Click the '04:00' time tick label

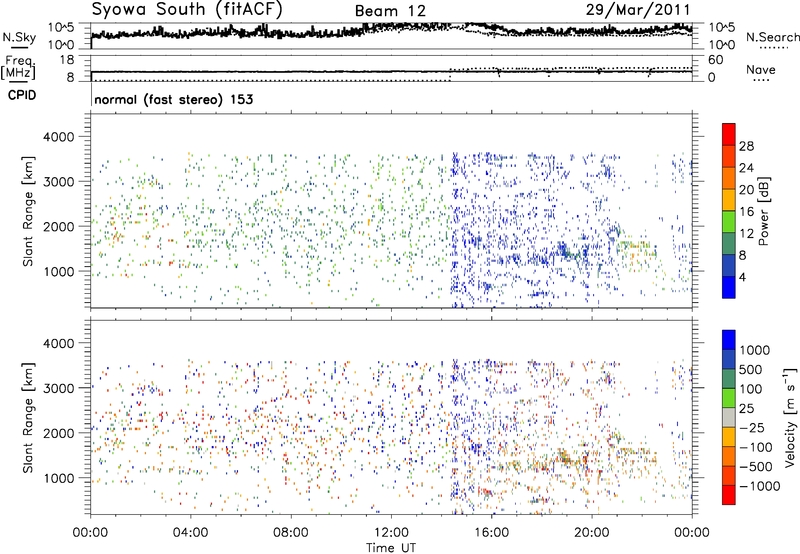(190, 533)
